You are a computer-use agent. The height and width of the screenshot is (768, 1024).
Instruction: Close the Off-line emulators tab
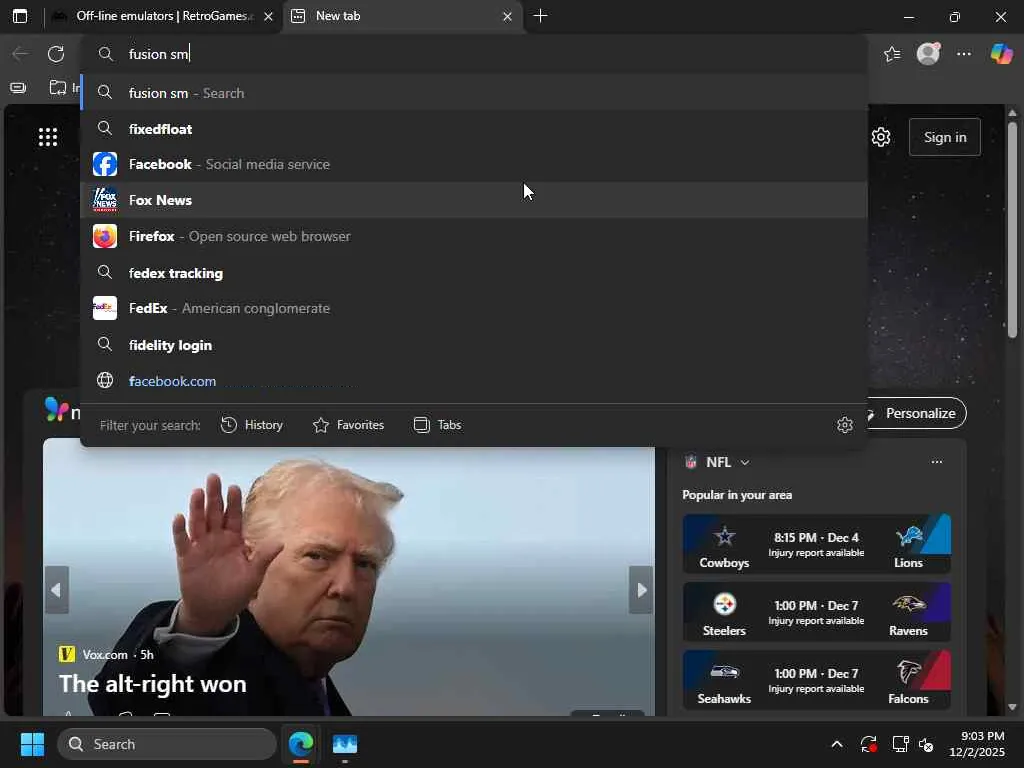click(268, 17)
